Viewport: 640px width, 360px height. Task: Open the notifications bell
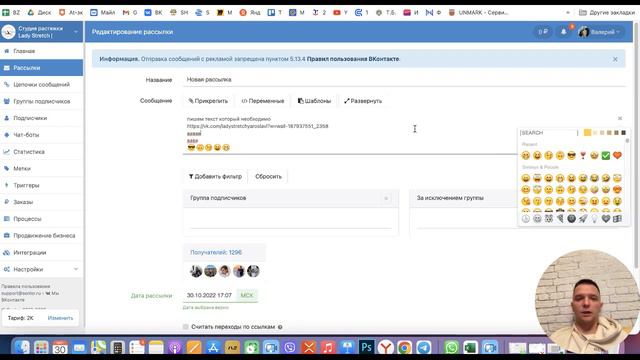pyautogui.click(x=564, y=32)
